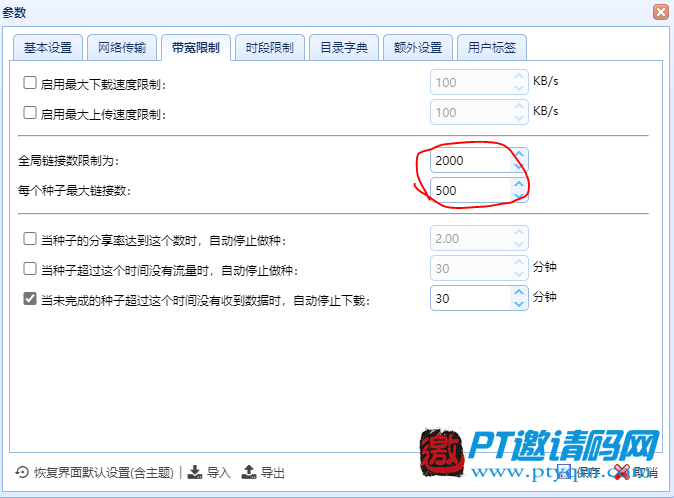Uncheck the 未完成的种子 auto-stop download checkbox
674x498 pixels.
30,298
